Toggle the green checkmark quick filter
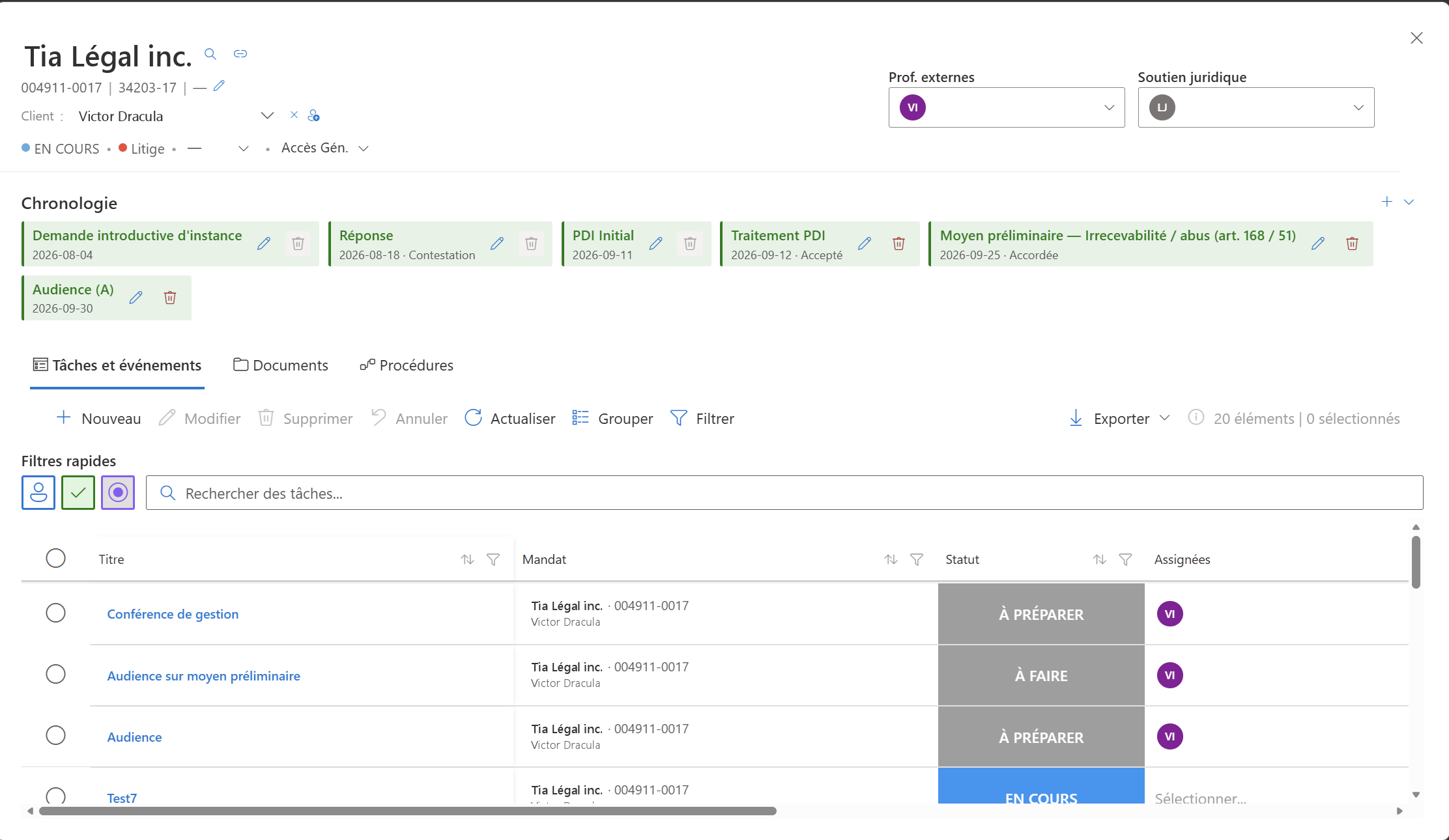This screenshot has width=1449, height=840. [x=78, y=493]
